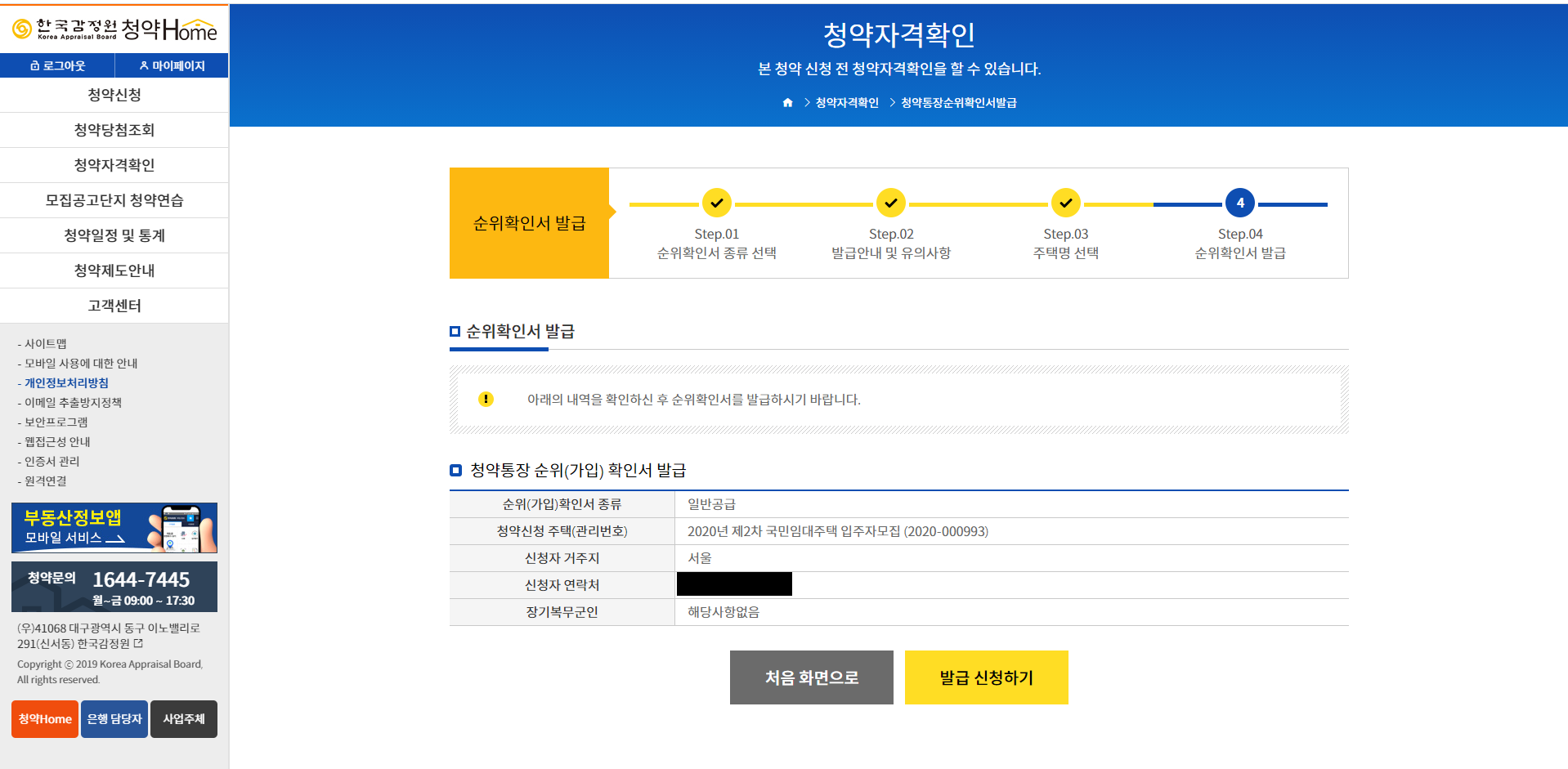Open the 청약신청 menu item
The width and height of the screenshot is (1568, 769).
[114, 95]
